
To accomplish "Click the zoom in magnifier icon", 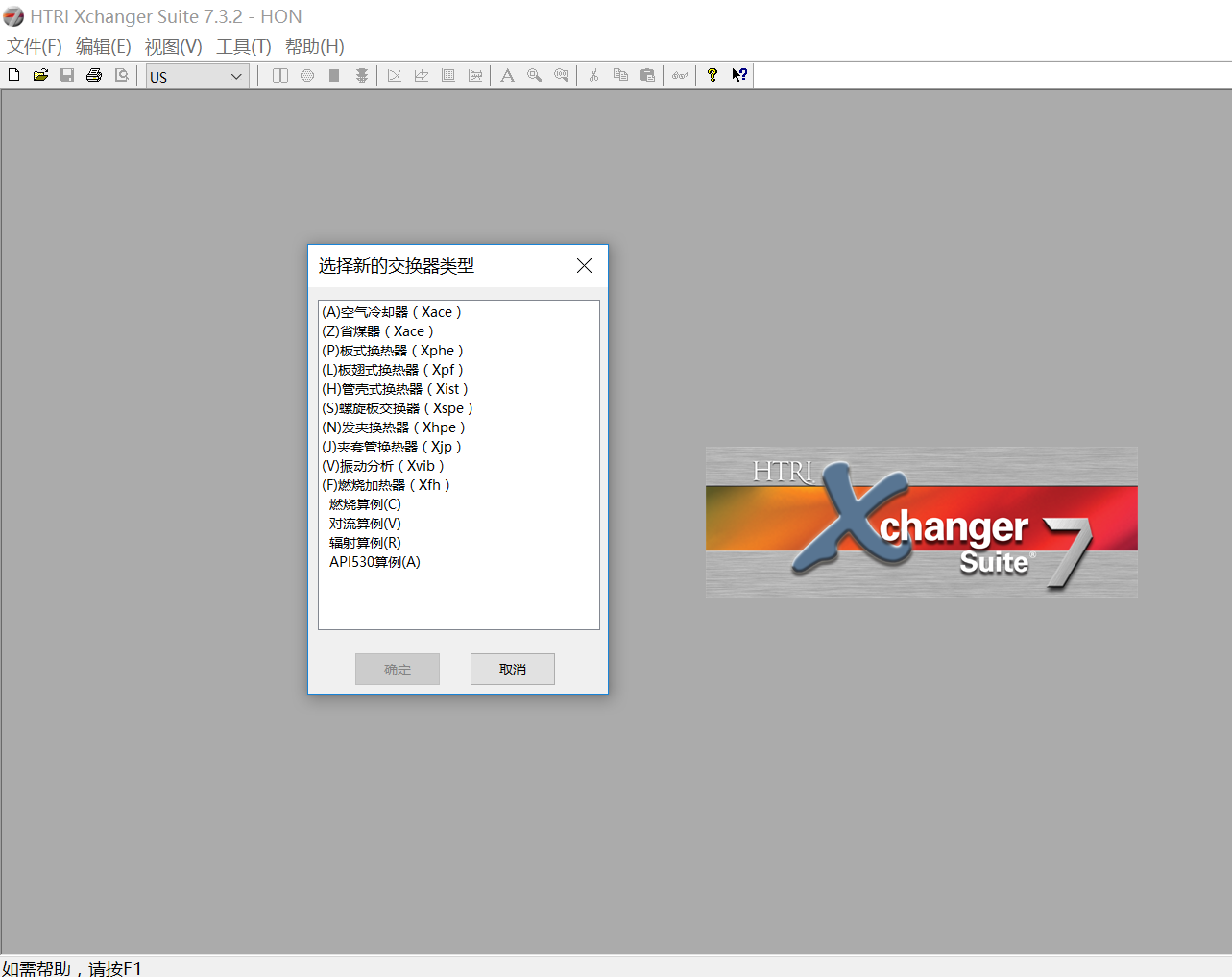I will [535, 75].
